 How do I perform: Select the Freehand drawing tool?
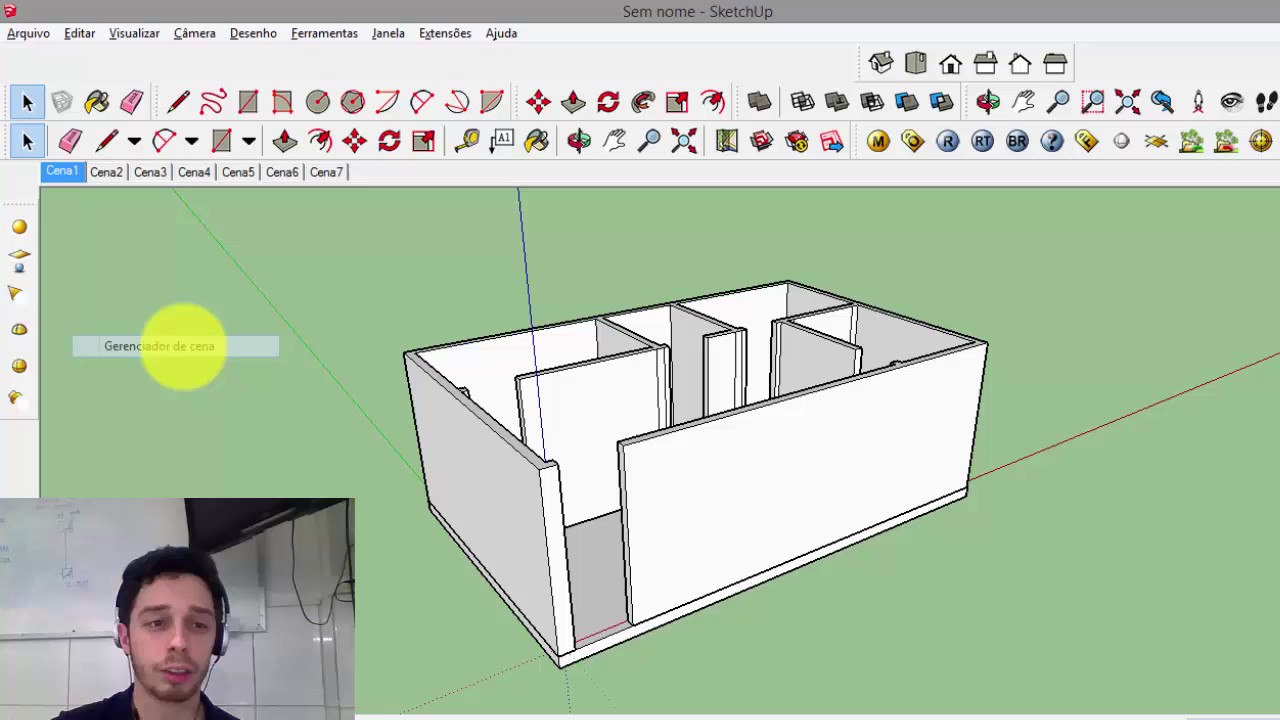pos(213,102)
